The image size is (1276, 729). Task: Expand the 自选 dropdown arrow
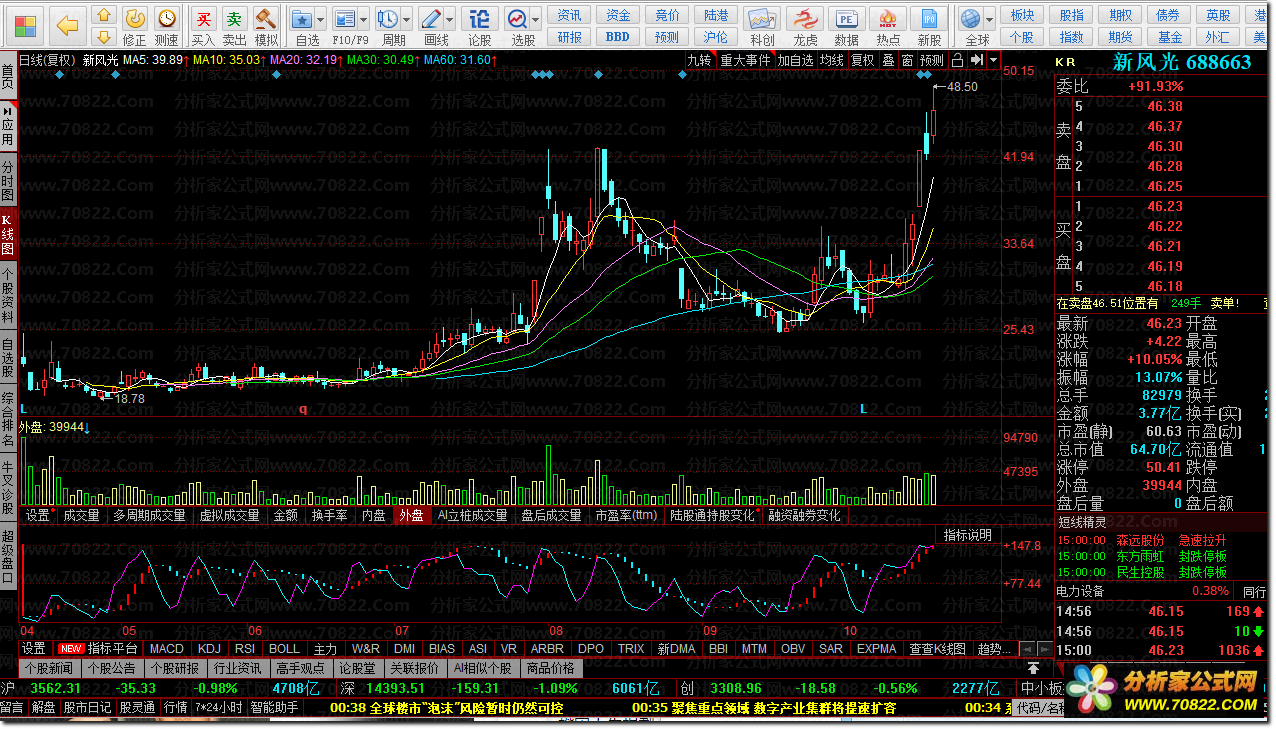pyautogui.click(x=321, y=19)
